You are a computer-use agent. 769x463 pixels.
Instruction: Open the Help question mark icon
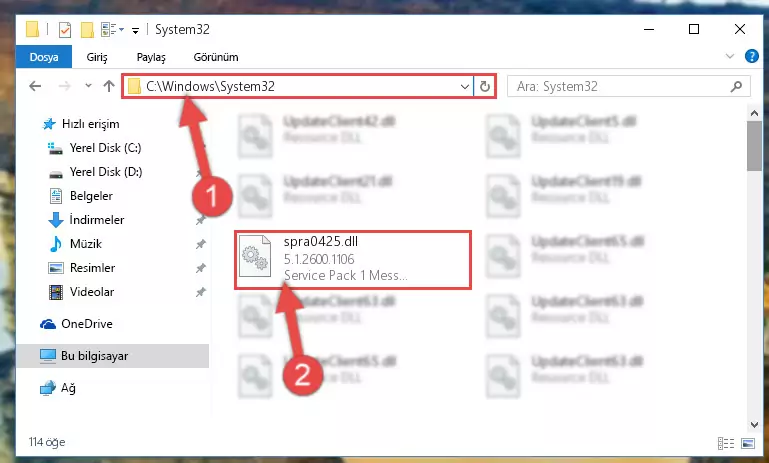(x=751, y=56)
